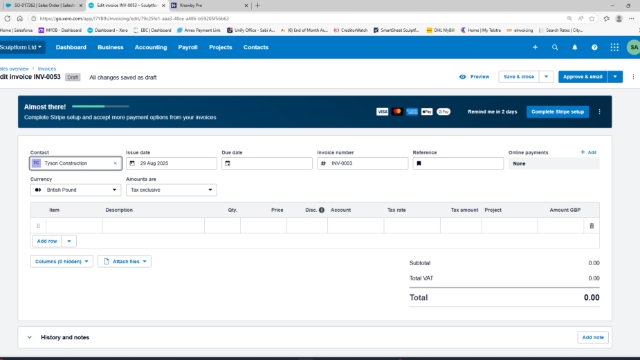This screenshot has height=360, width=640.
Task: Click the Invoice number field
Action: coord(362,163)
